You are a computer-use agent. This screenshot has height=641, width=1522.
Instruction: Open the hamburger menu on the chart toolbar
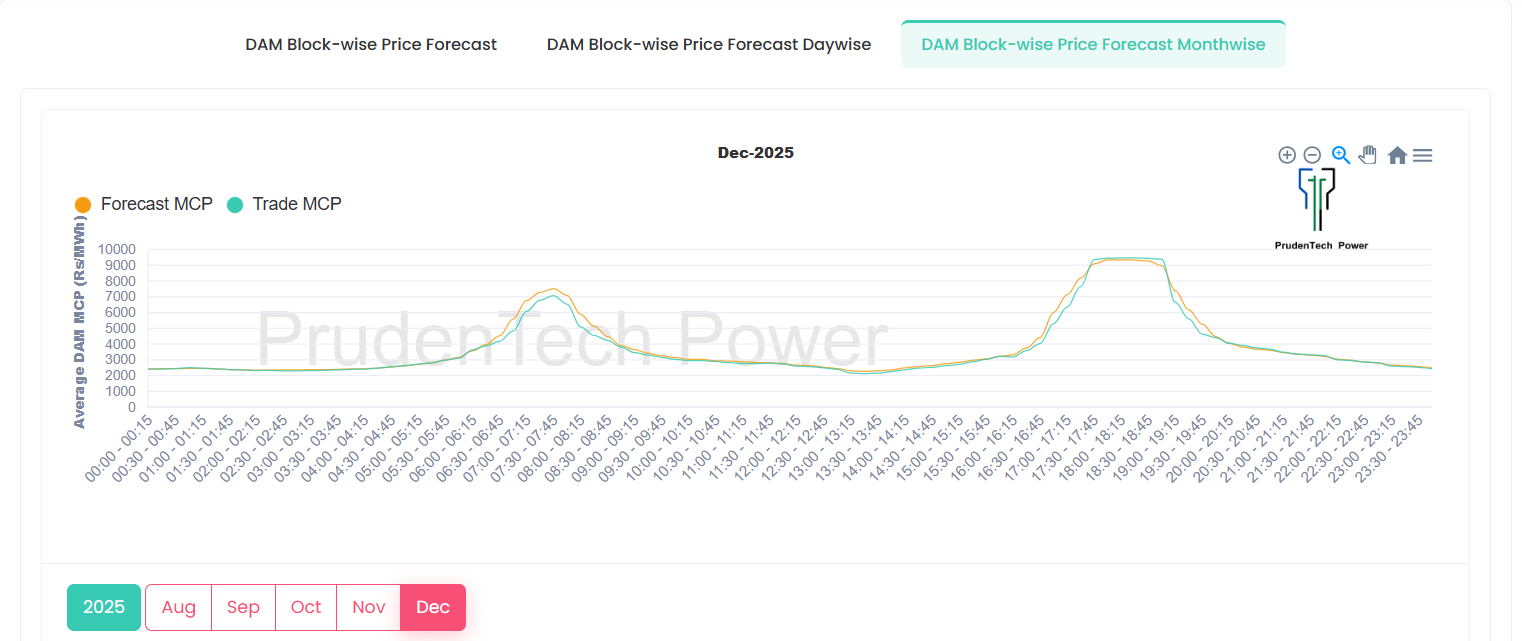1422,155
